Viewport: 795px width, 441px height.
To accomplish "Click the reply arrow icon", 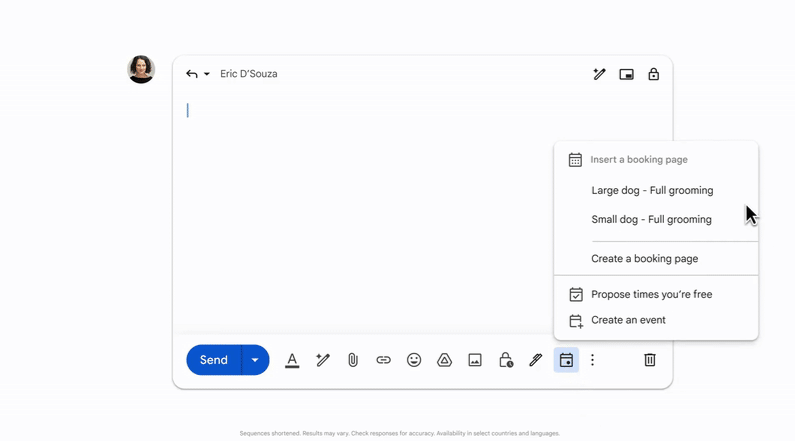I will (x=192, y=74).
